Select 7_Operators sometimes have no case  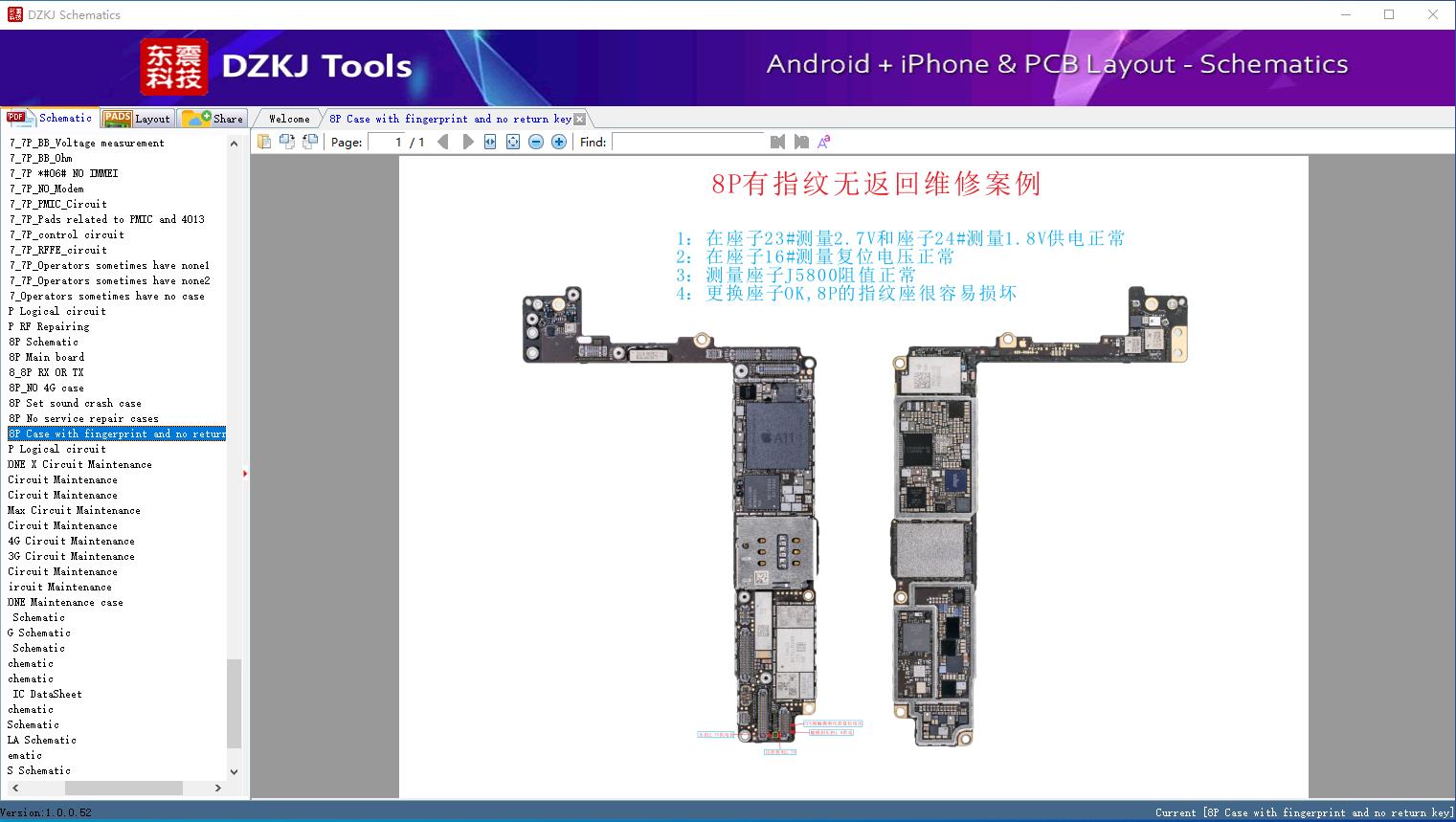click(107, 296)
